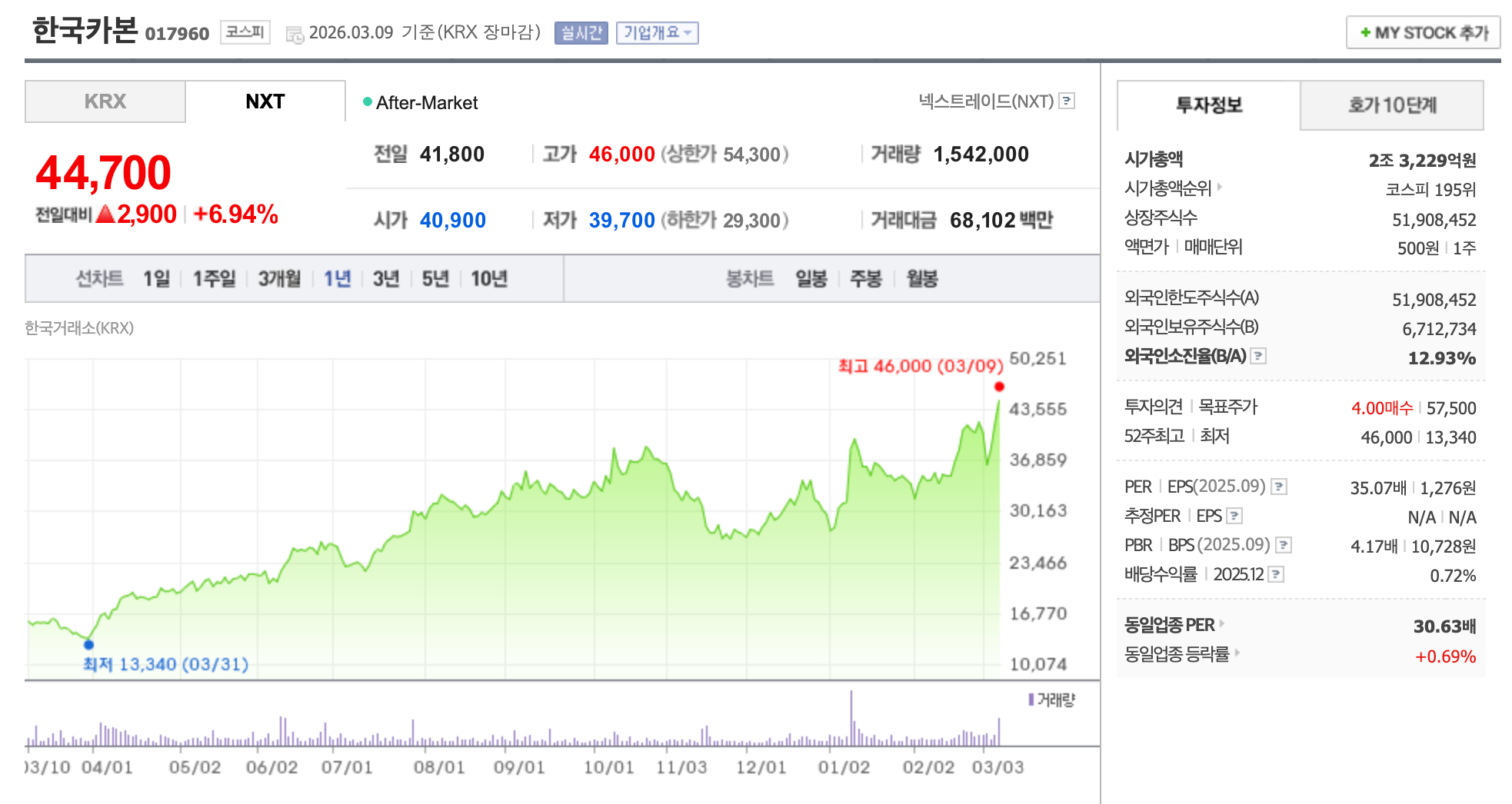Click the arrow icon next to 동일업종 등락률
This screenshot has height=804, width=1512.
[1237, 653]
